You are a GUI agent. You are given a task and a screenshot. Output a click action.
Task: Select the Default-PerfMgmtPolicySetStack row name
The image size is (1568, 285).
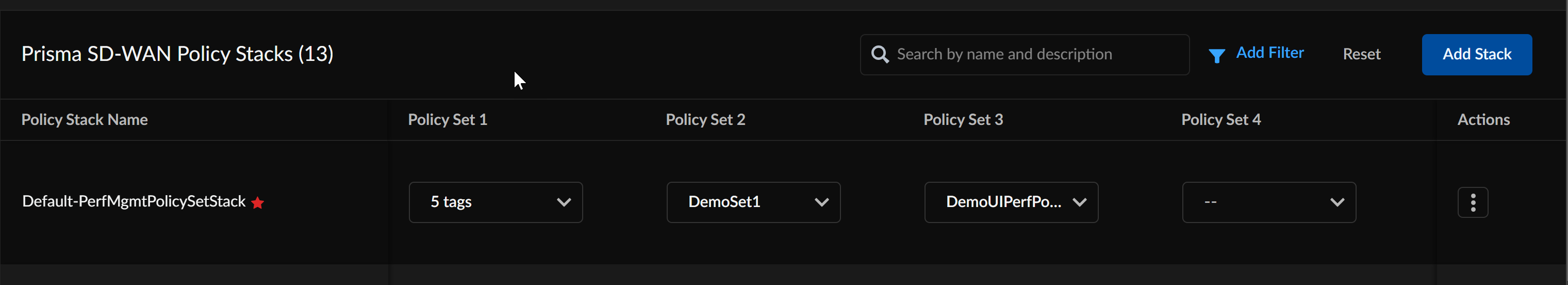(x=134, y=201)
